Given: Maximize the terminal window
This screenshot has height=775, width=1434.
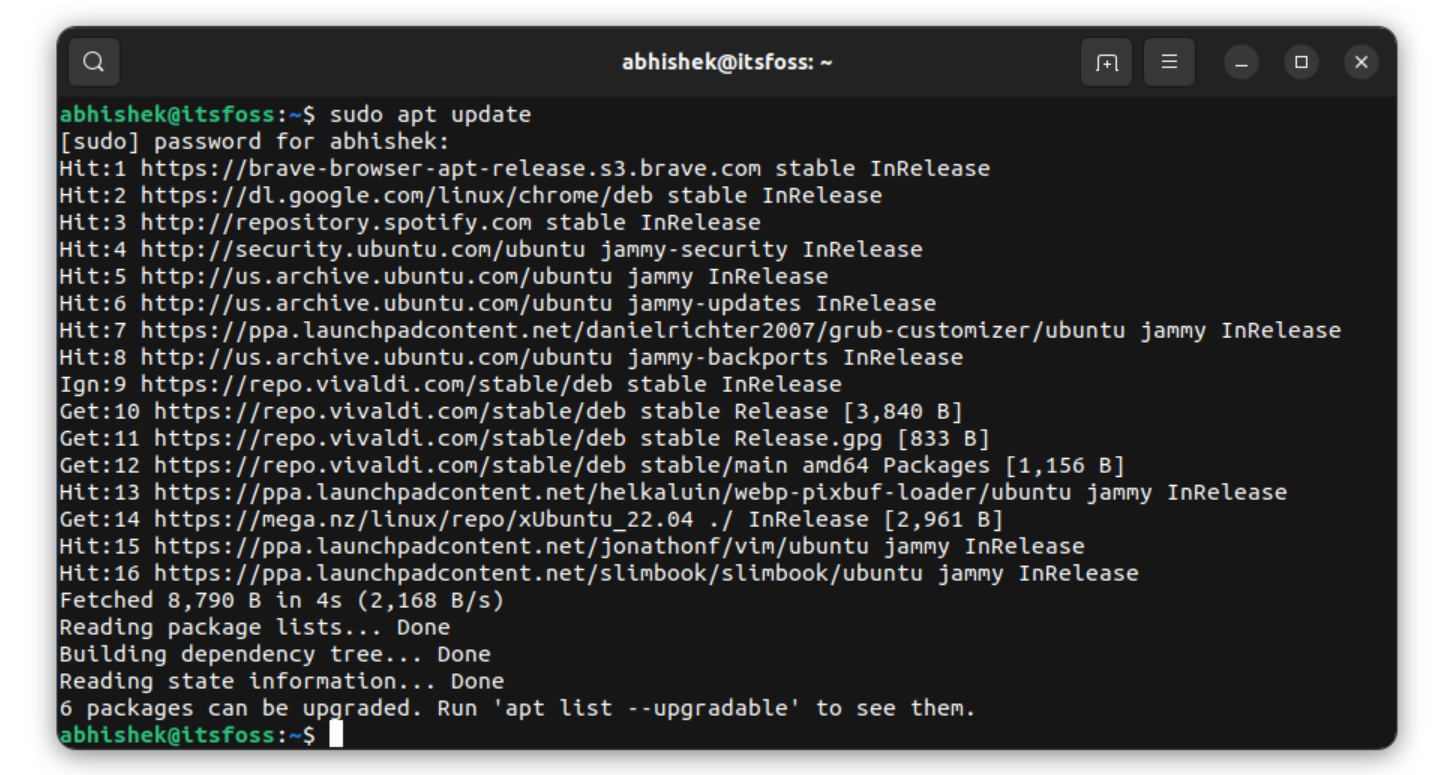Looking at the screenshot, I should pyautogui.click(x=1301, y=62).
